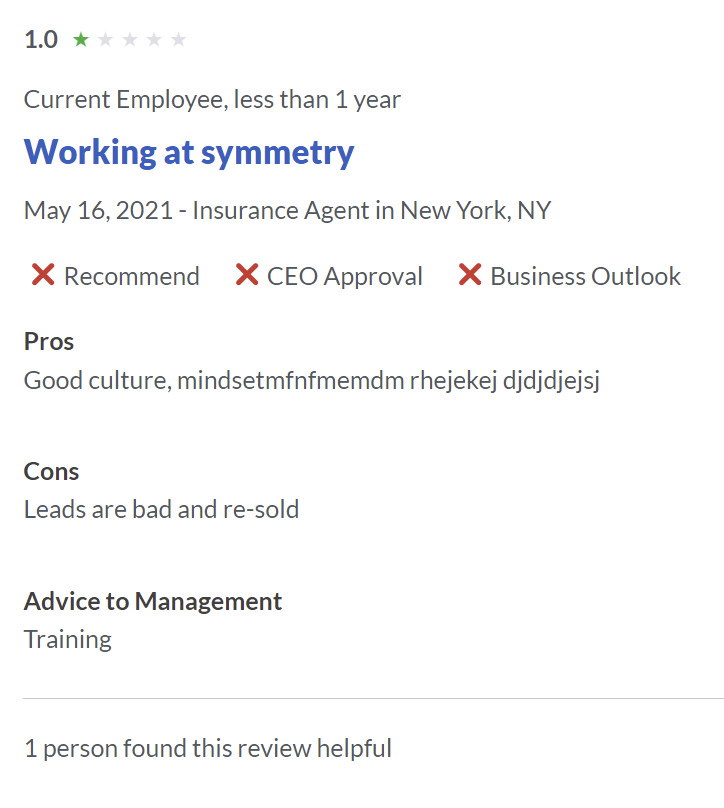This screenshot has width=724, height=808.
Task: Click the red X beside CEO Approval
Action: point(247,275)
